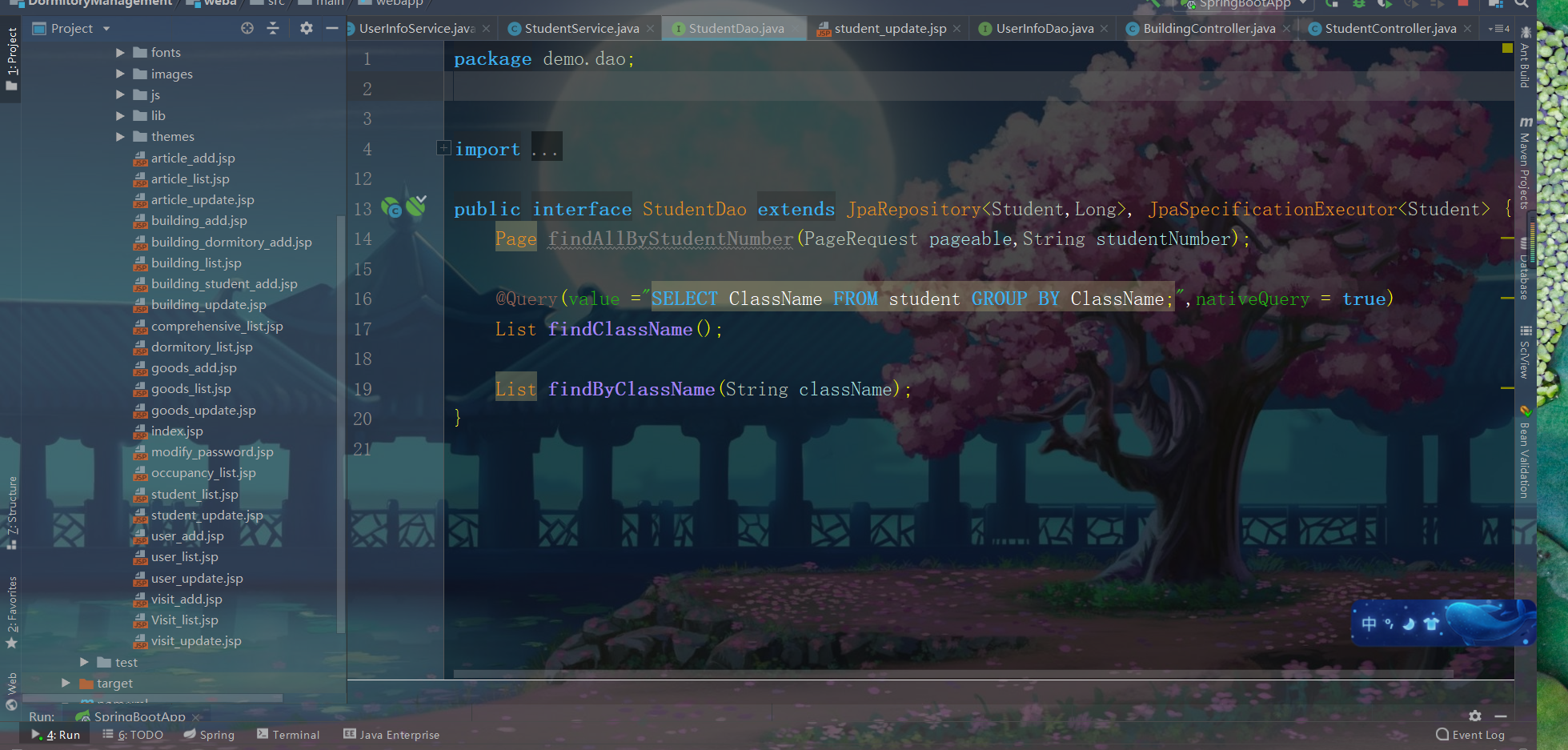Open building_dormitory_add.jsp file
The image size is (1568, 750).
pyautogui.click(x=223, y=242)
